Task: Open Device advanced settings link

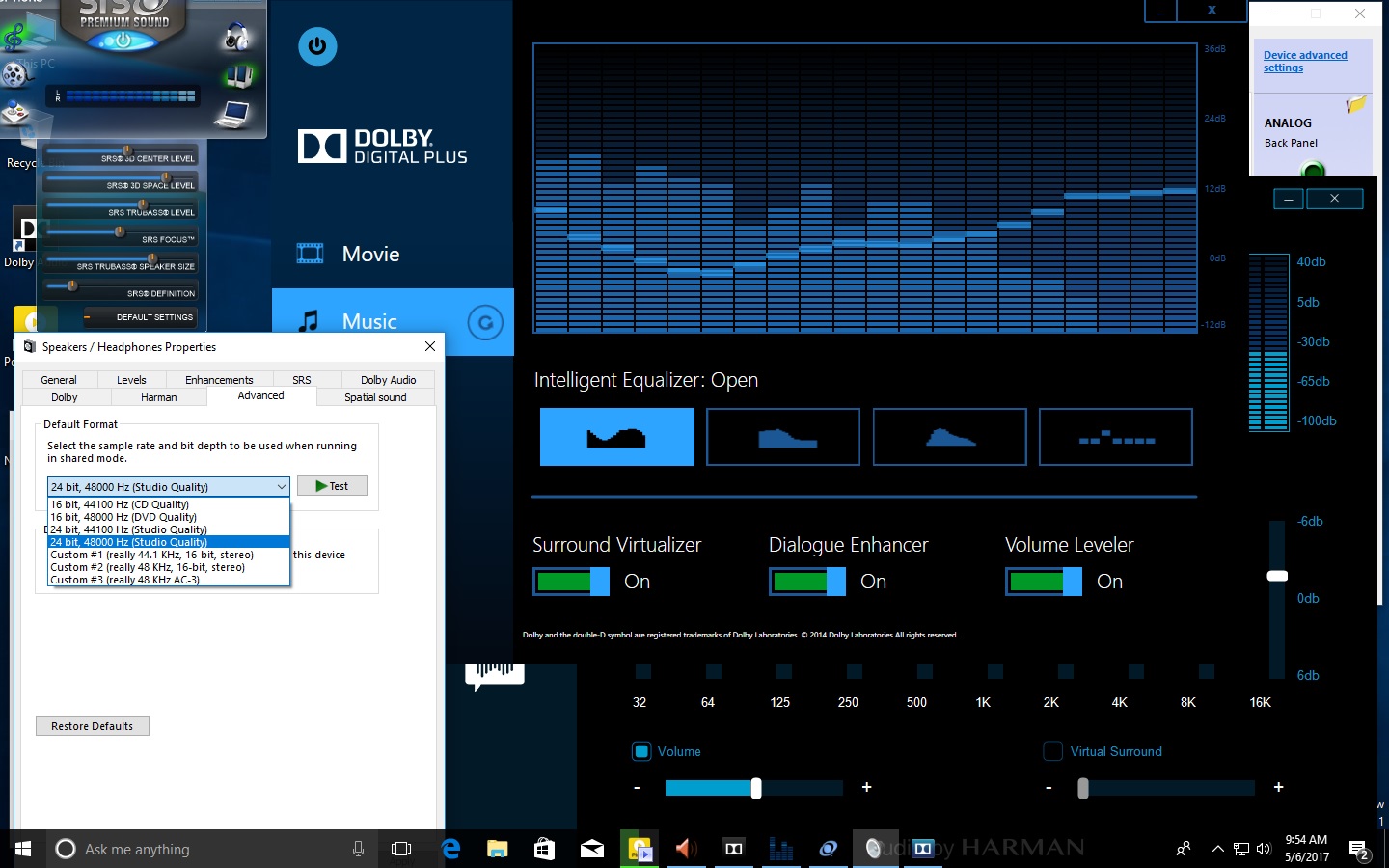Action: point(1305,62)
